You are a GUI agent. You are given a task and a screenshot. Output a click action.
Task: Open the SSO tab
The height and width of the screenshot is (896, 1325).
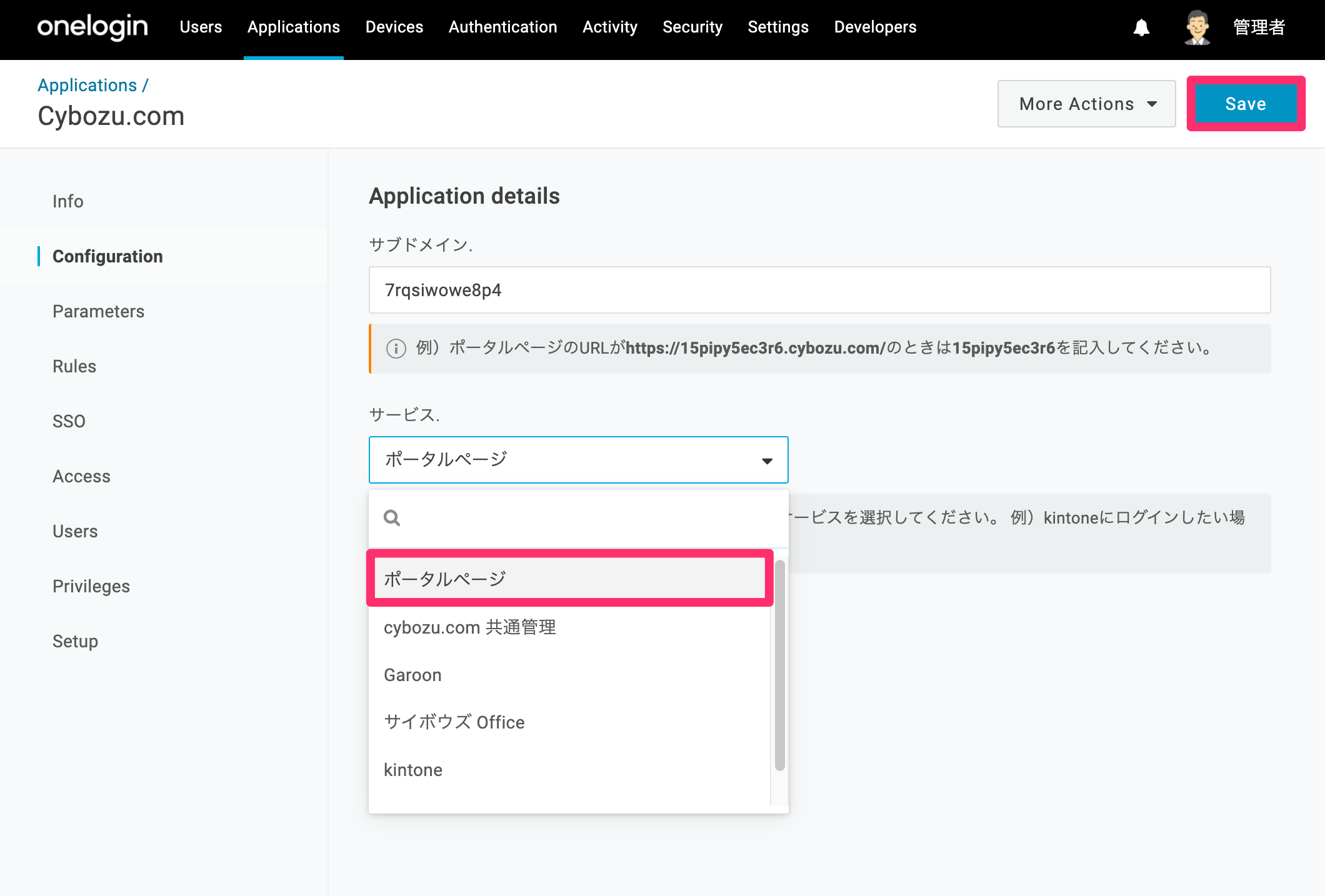(x=69, y=421)
